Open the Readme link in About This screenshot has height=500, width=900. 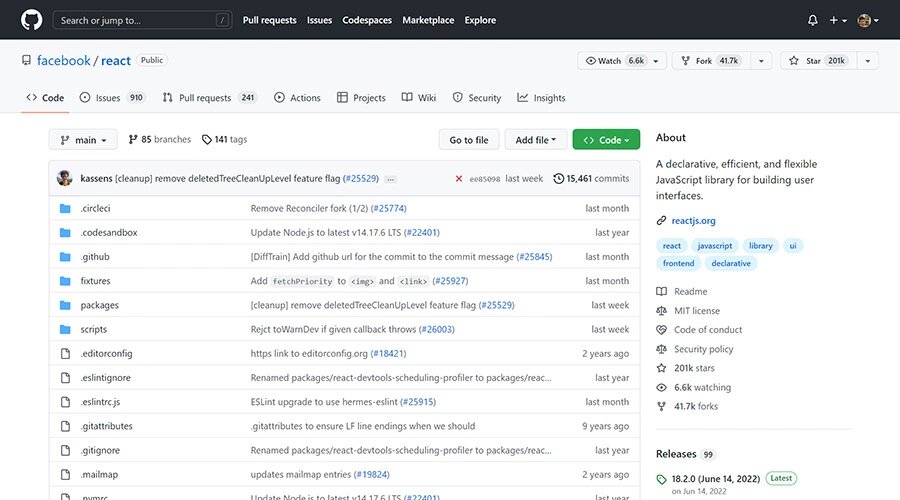click(682, 292)
